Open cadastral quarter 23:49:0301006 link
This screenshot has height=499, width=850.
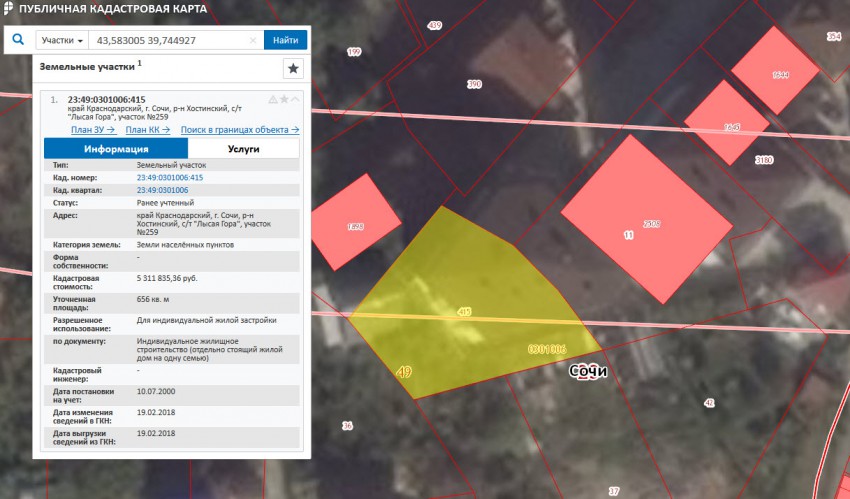pyautogui.click(x=162, y=190)
